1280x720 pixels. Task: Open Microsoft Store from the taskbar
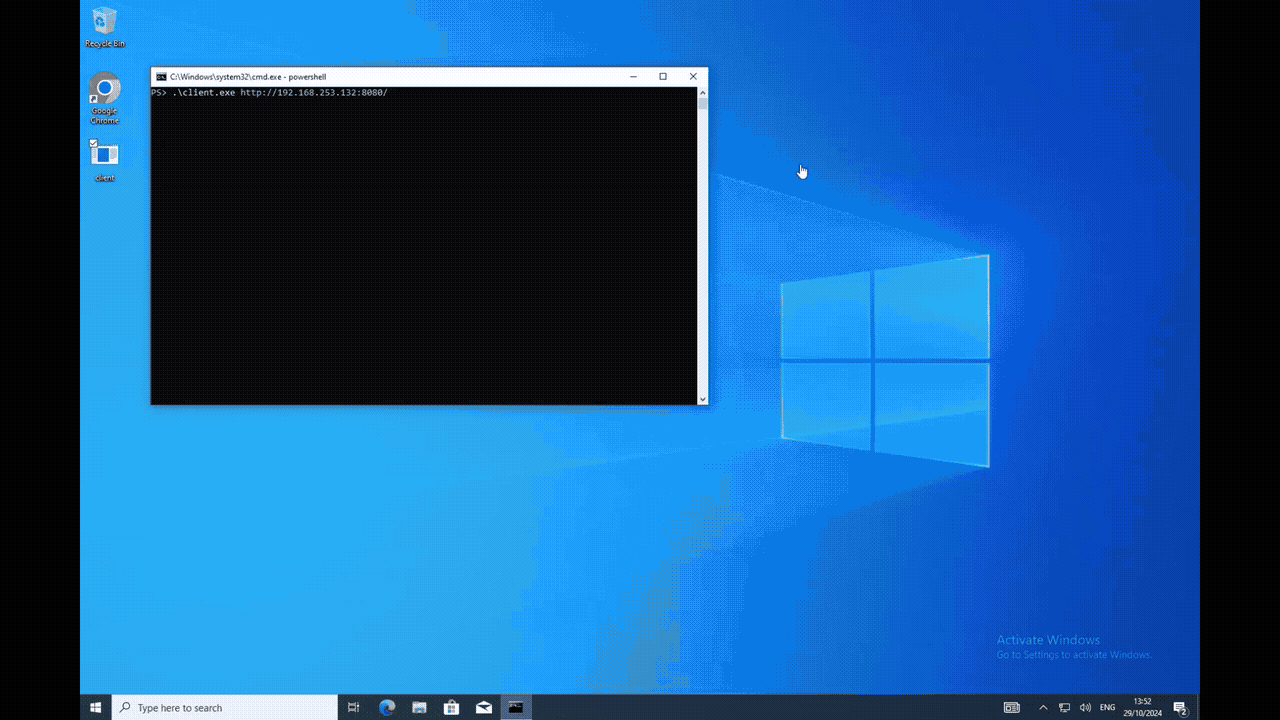tap(451, 707)
